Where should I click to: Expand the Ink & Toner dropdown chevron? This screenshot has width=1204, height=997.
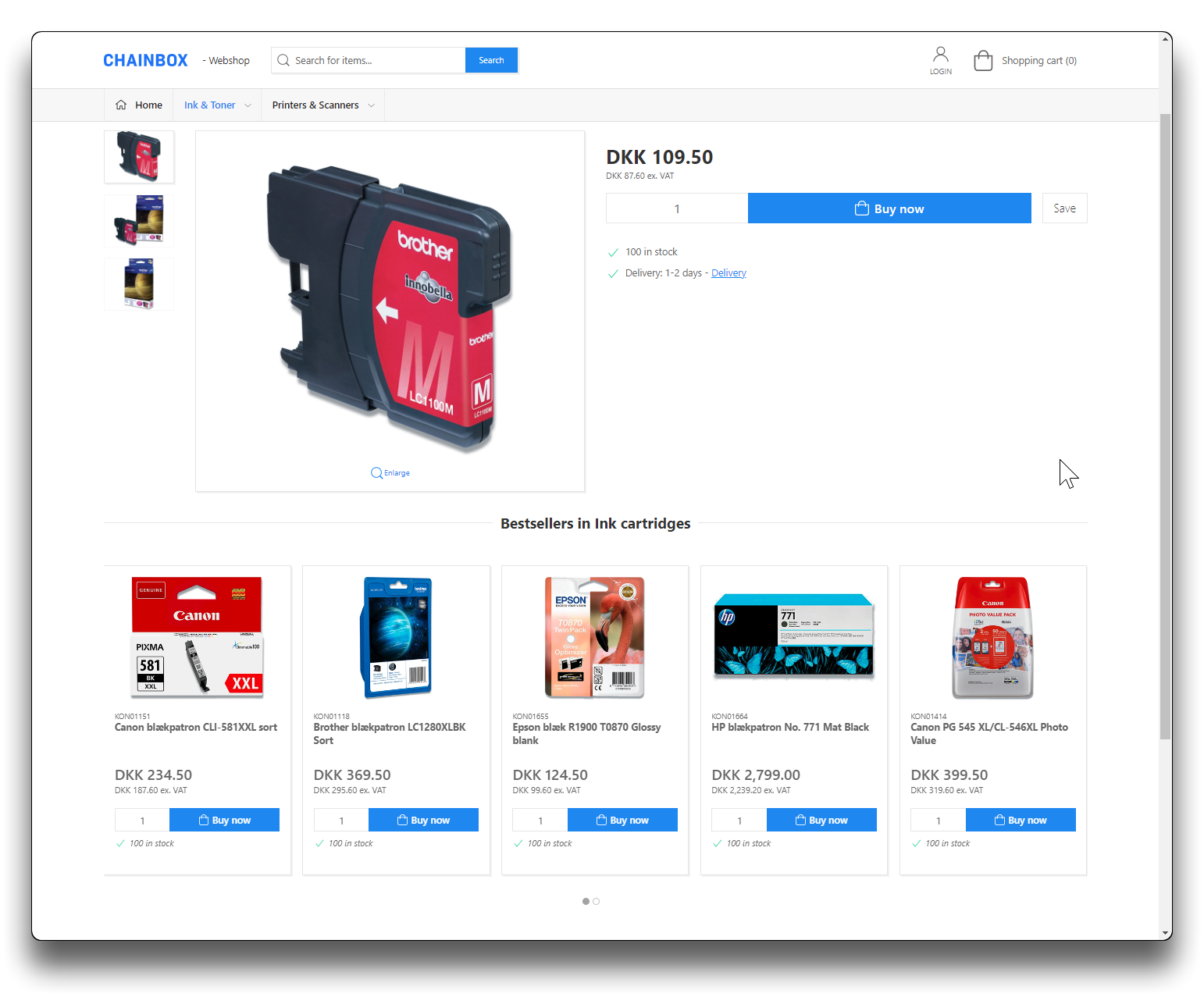point(248,105)
